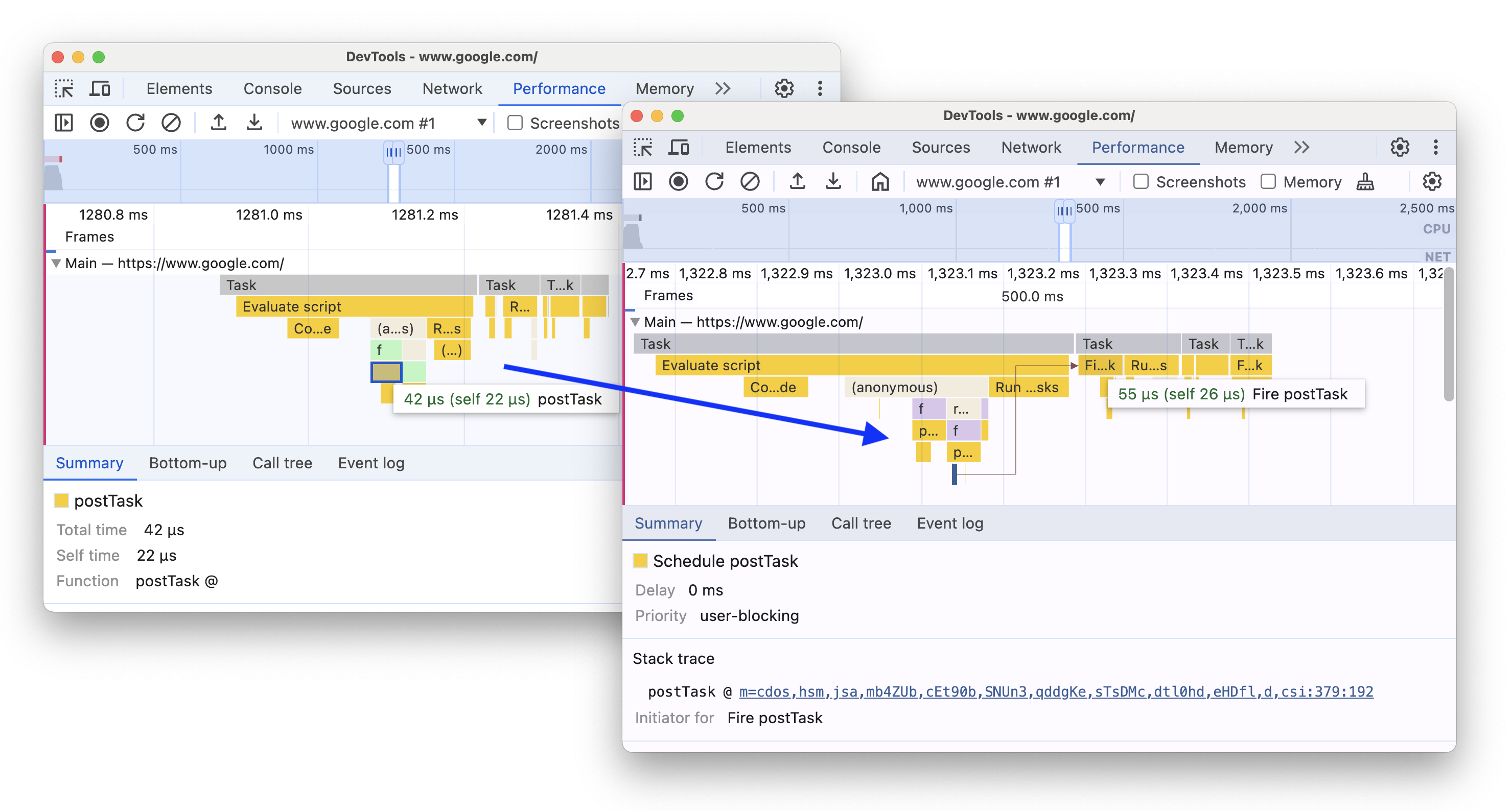Image resolution: width=1512 pixels, height=811 pixels.
Task: Click the more tools overflow icon
Action: click(1301, 148)
